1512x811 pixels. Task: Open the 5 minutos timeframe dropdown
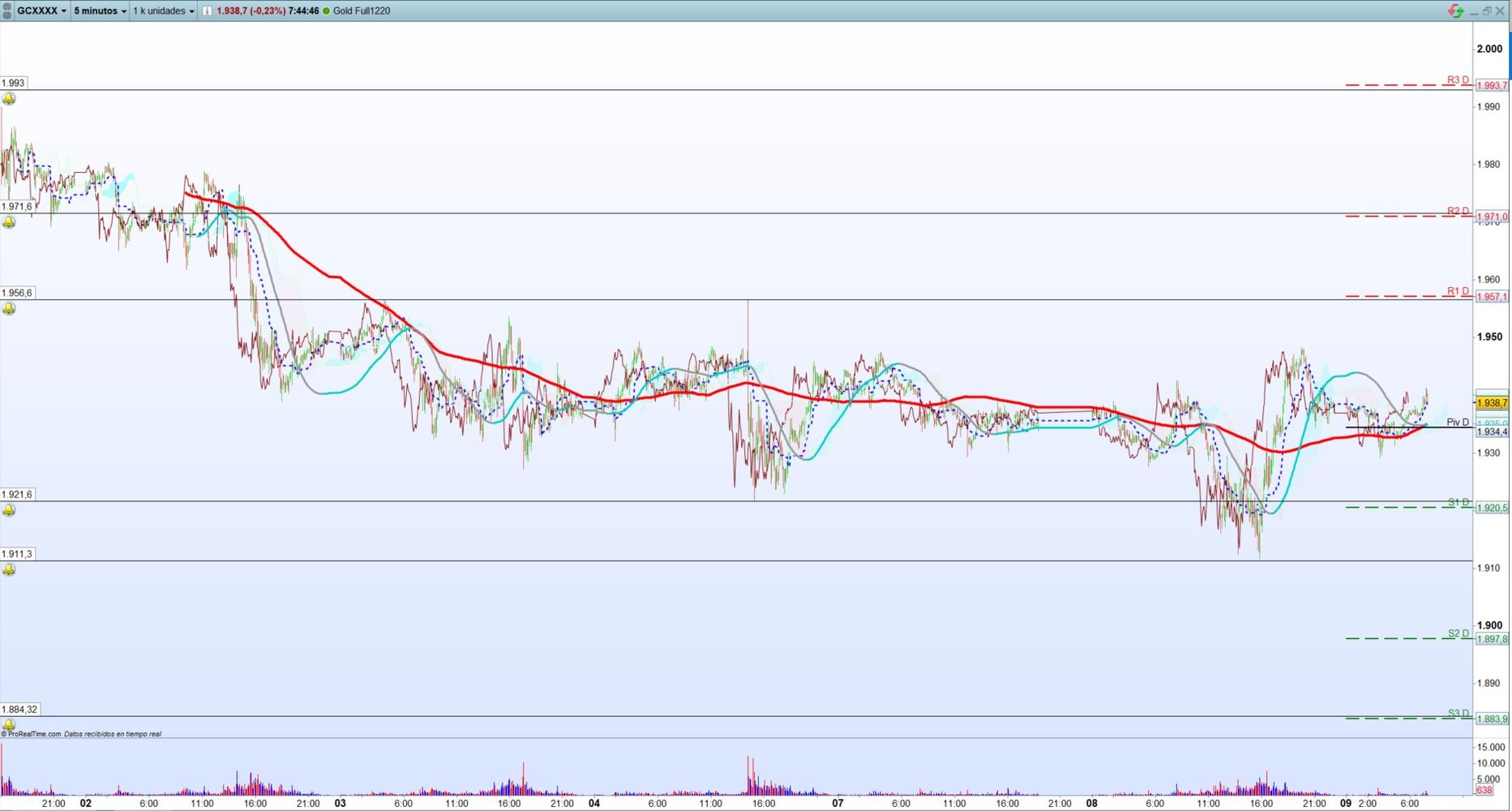click(100, 11)
